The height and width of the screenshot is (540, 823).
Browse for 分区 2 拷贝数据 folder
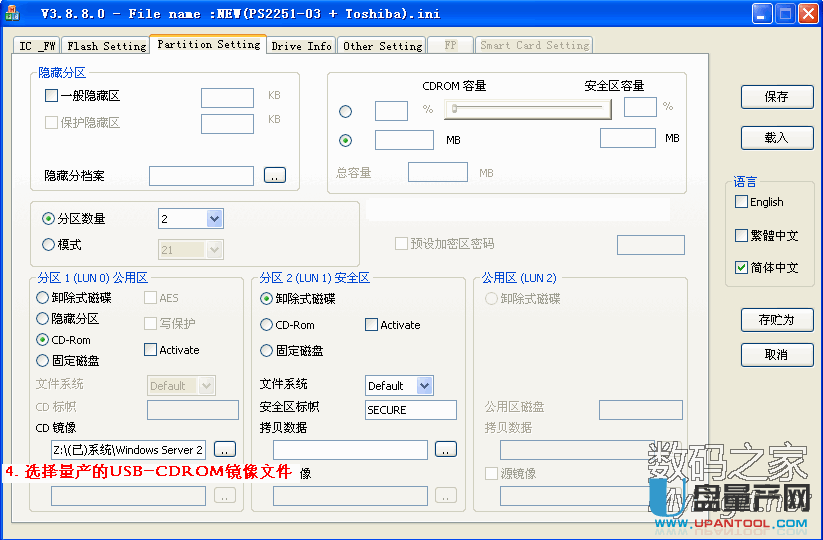pyautogui.click(x=446, y=449)
